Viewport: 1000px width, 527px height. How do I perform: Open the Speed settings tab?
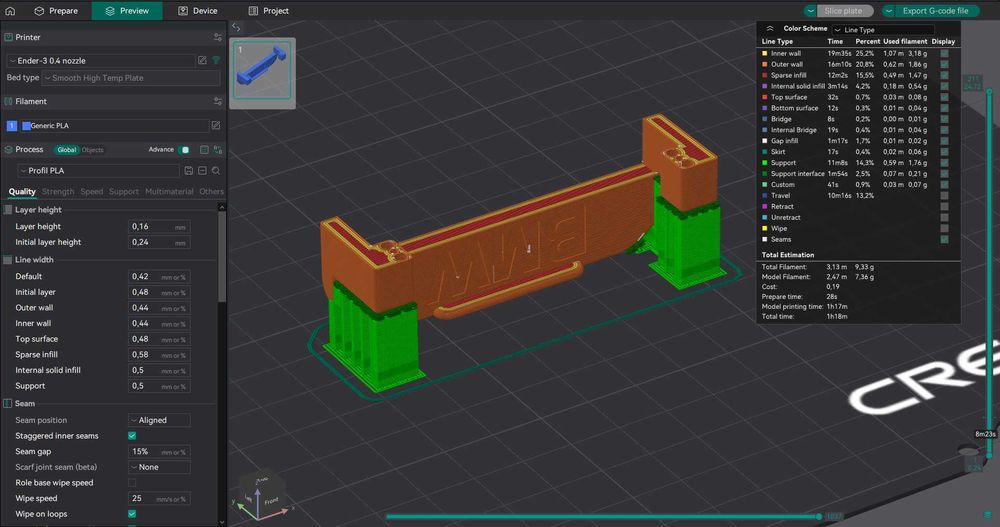tap(92, 191)
